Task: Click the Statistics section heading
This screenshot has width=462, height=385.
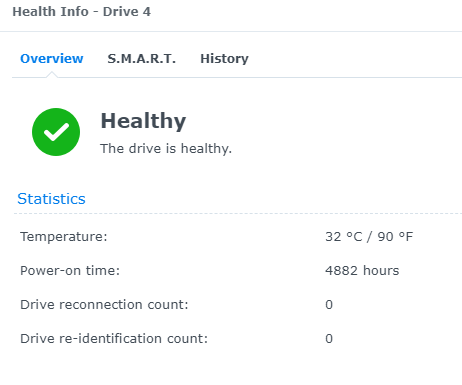Action: (51, 199)
